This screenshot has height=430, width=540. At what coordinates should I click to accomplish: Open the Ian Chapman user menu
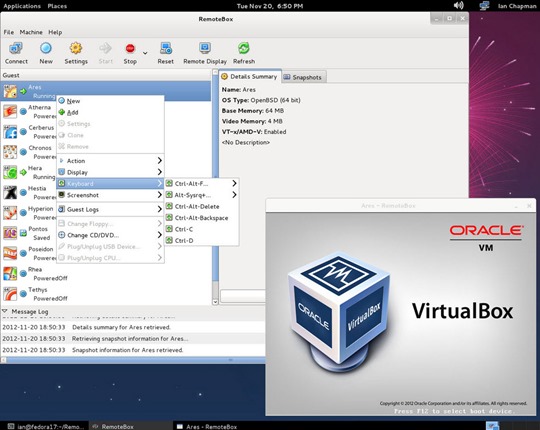coord(517,6)
